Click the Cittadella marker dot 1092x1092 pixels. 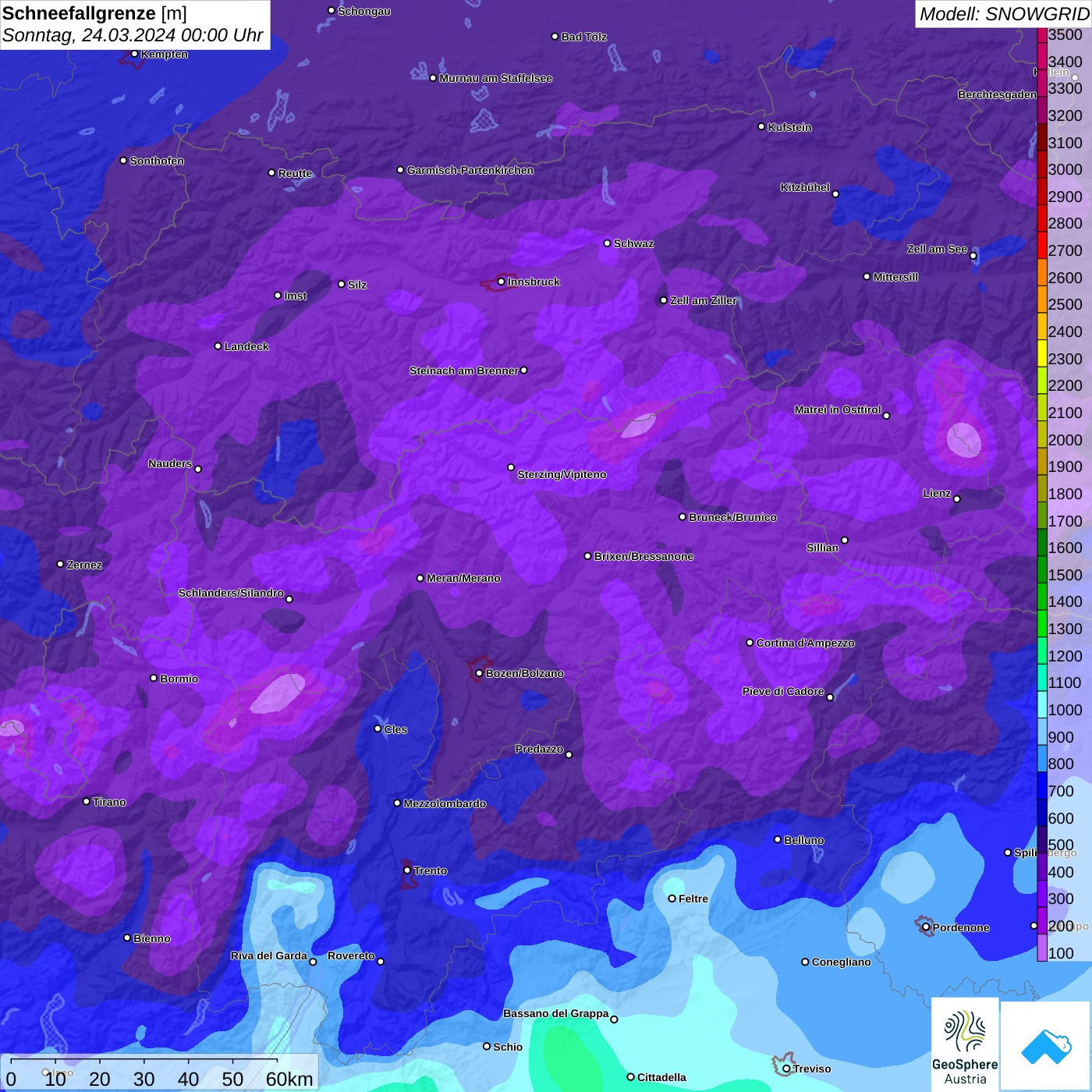click(x=630, y=1076)
